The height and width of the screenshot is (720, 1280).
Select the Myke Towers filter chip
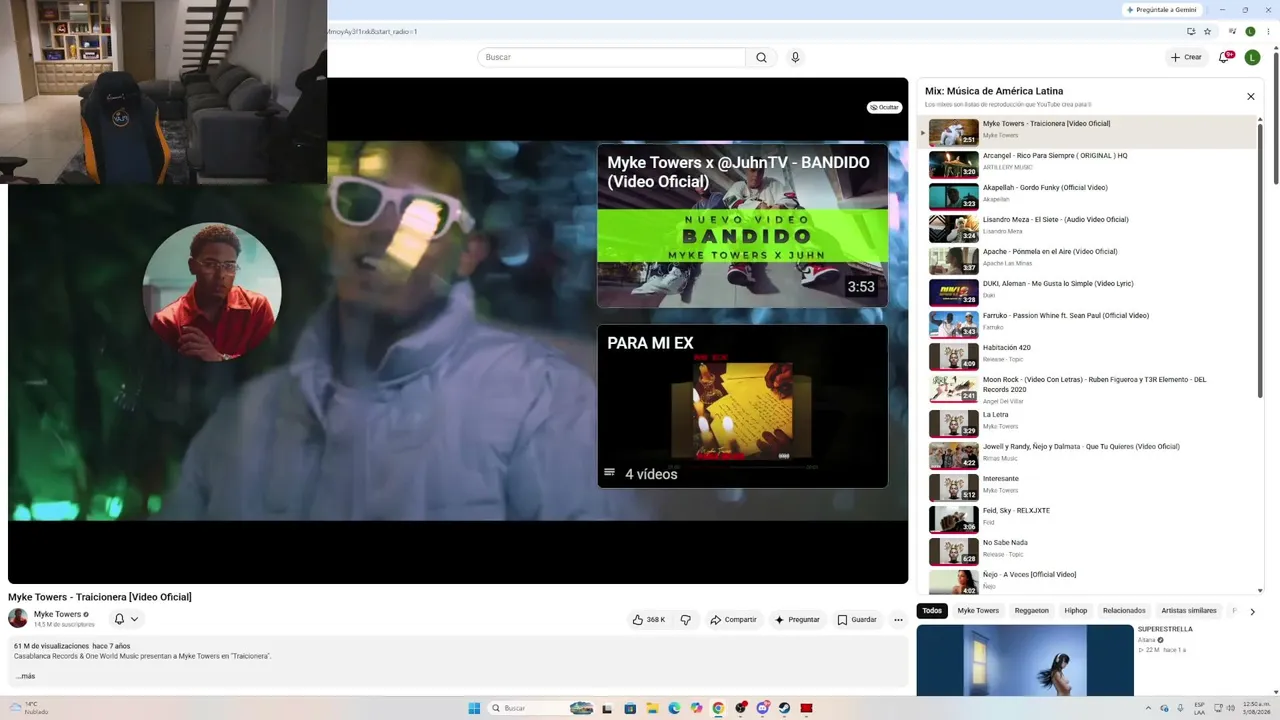coord(978,610)
